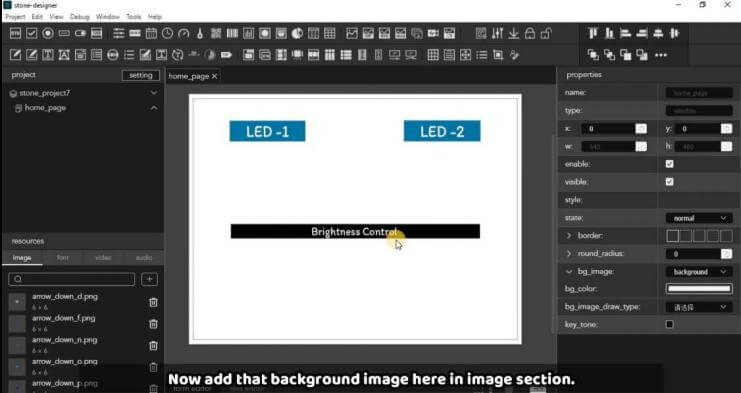Open the bg_image dropdown showing background
Image resolution: width=741 pixels, height=393 pixels.
coord(699,272)
